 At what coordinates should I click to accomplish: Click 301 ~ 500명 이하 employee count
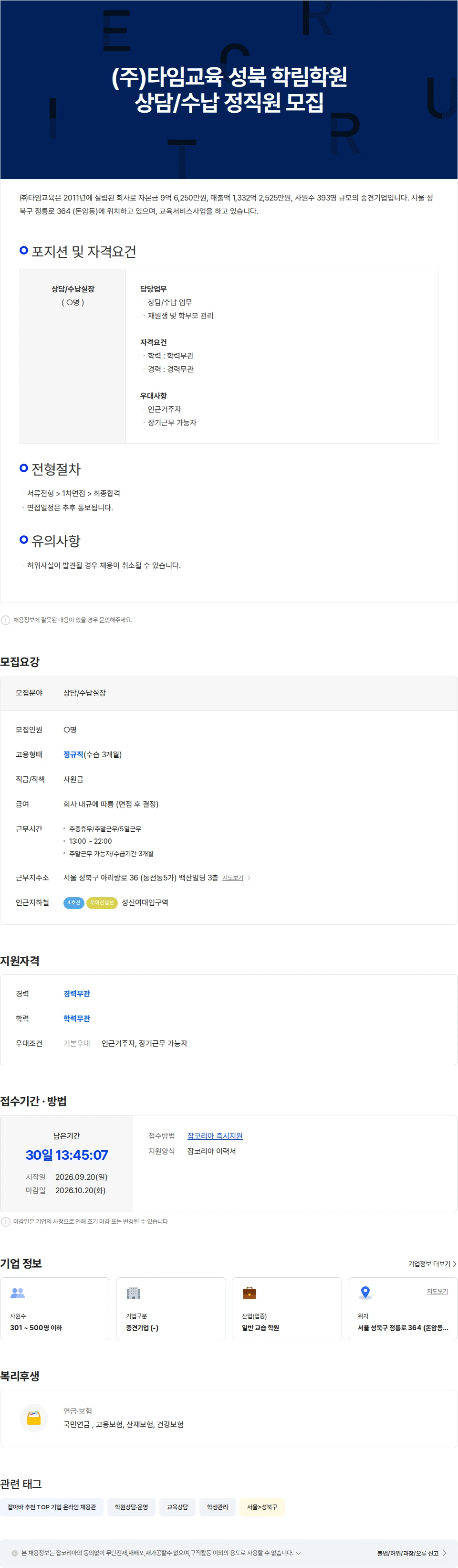(x=36, y=1327)
